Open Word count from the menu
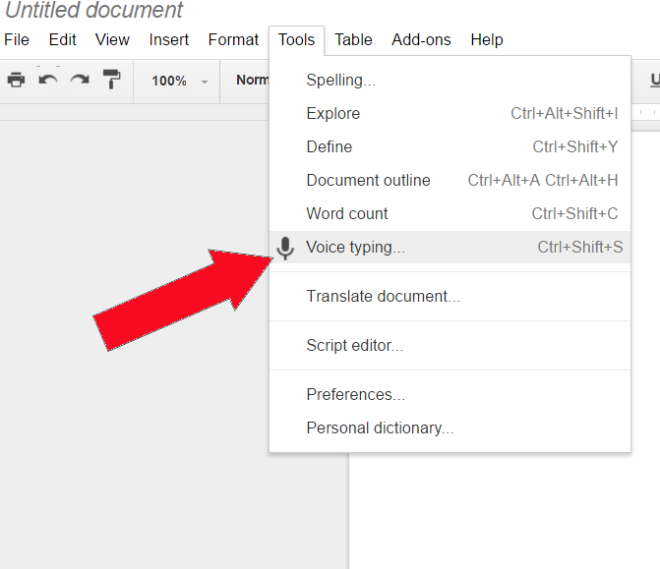Screen dimensions: 660x569 coord(347,214)
